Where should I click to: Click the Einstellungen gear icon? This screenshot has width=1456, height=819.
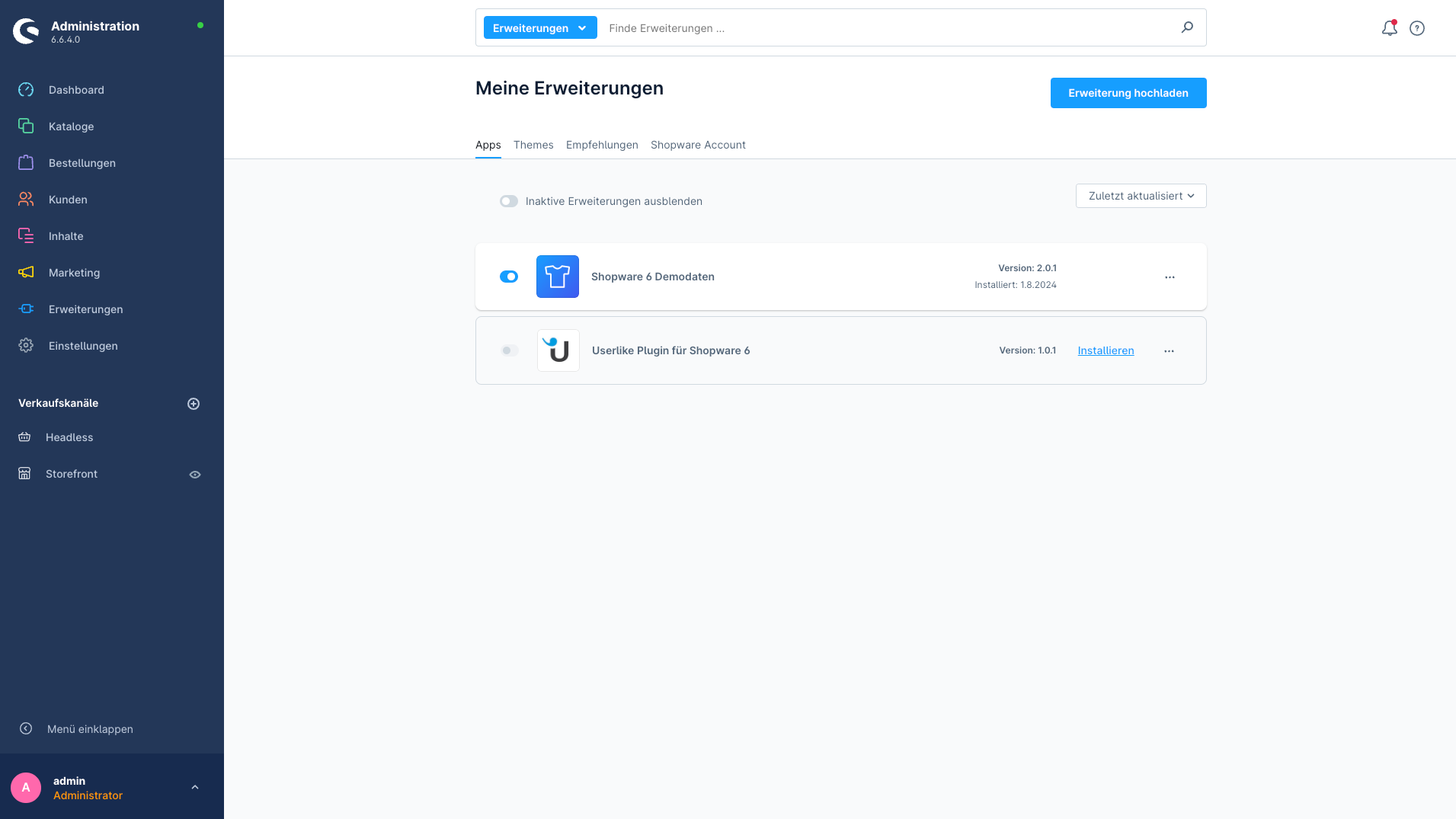(x=26, y=346)
